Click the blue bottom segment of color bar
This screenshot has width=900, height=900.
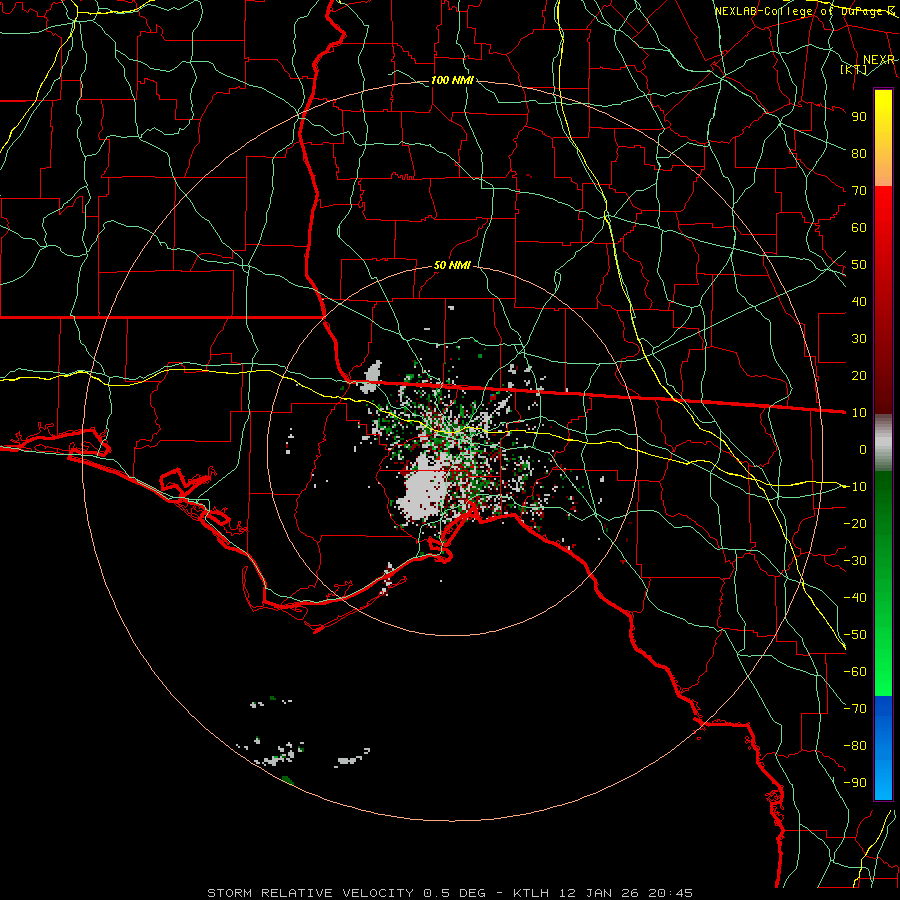tap(883, 747)
